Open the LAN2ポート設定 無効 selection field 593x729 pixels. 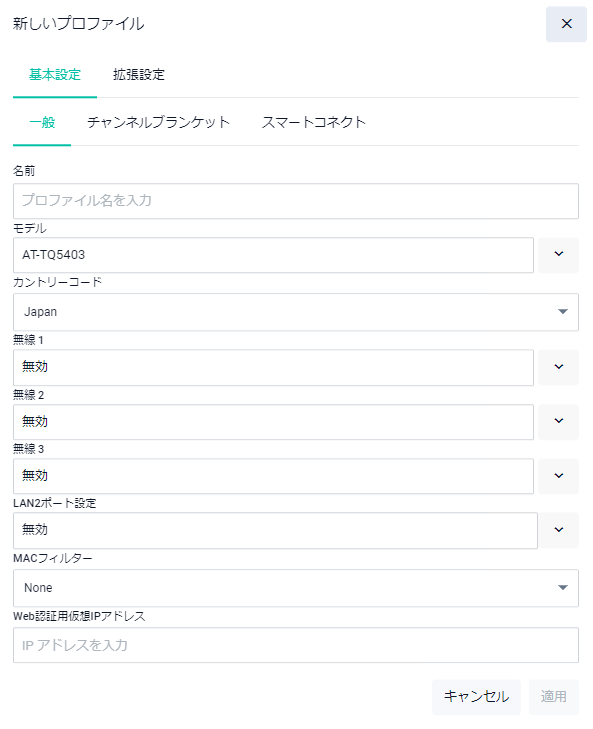[x=275, y=530]
